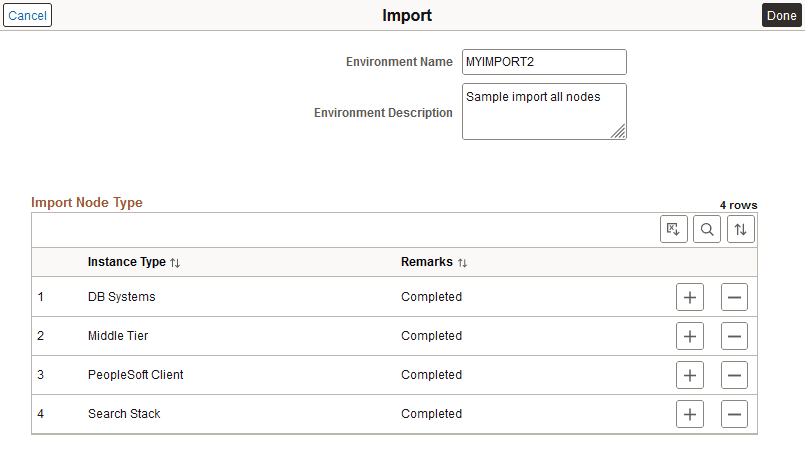805x454 pixels.
Task: Click the Done button
Action: coord(781,15)
